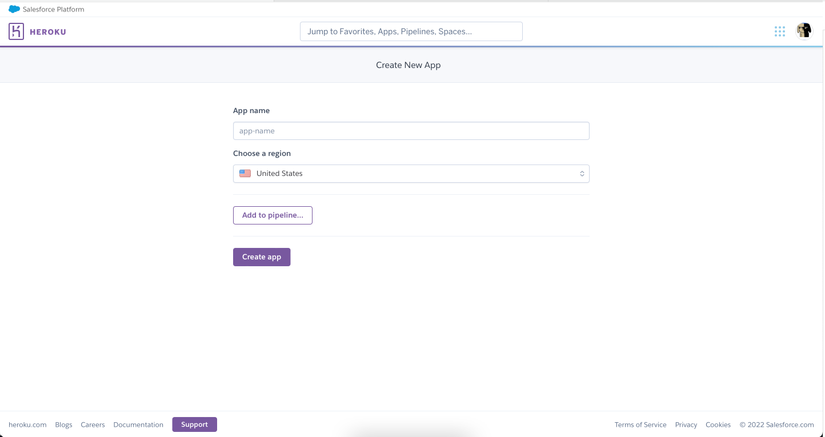Image resolution: width=825 pixels, height=437 pixels.
Task: Click the Cookies footer link
Action: (x=718, y=425)
